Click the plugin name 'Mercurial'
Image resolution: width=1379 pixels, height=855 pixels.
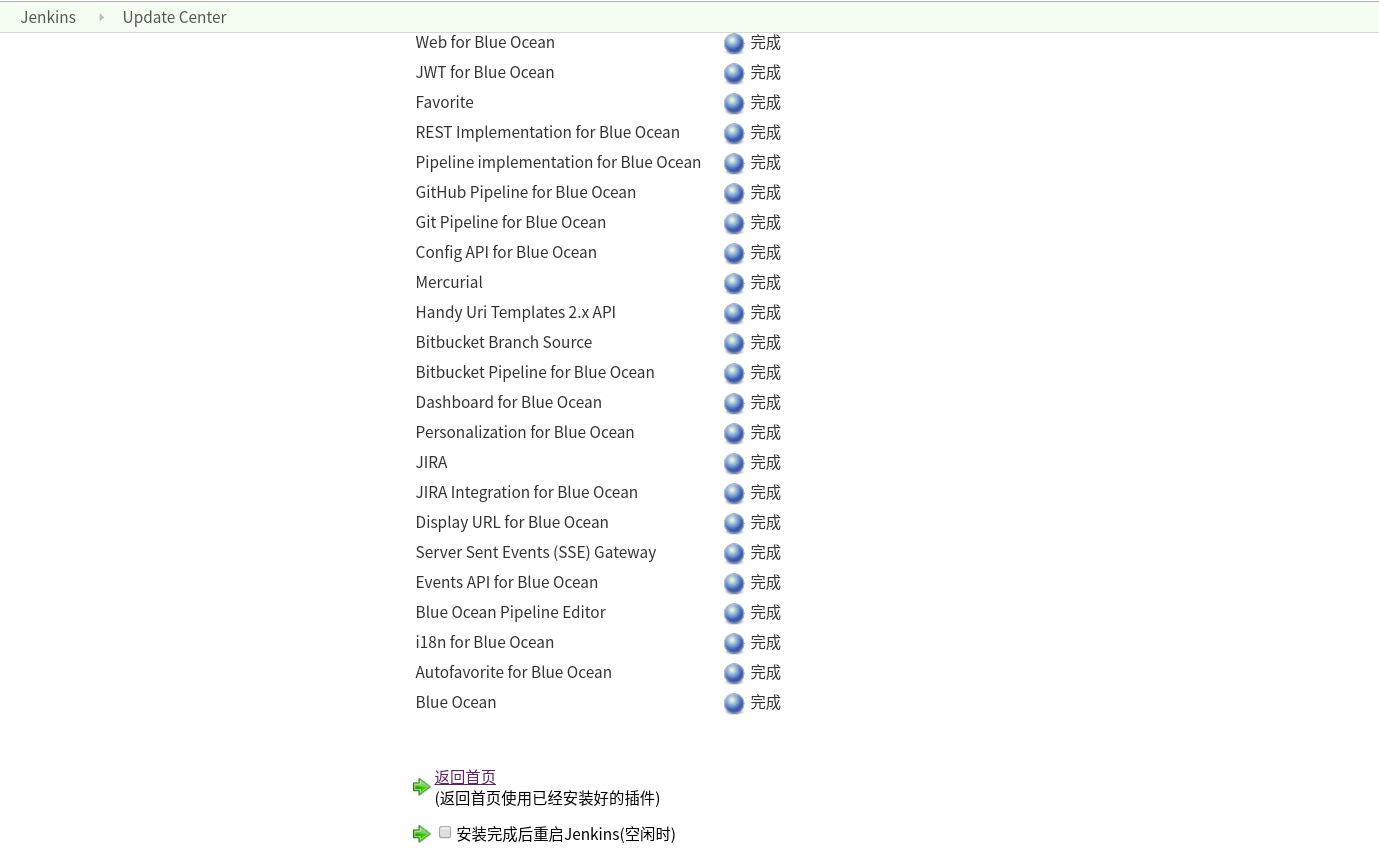coord(449,282)
